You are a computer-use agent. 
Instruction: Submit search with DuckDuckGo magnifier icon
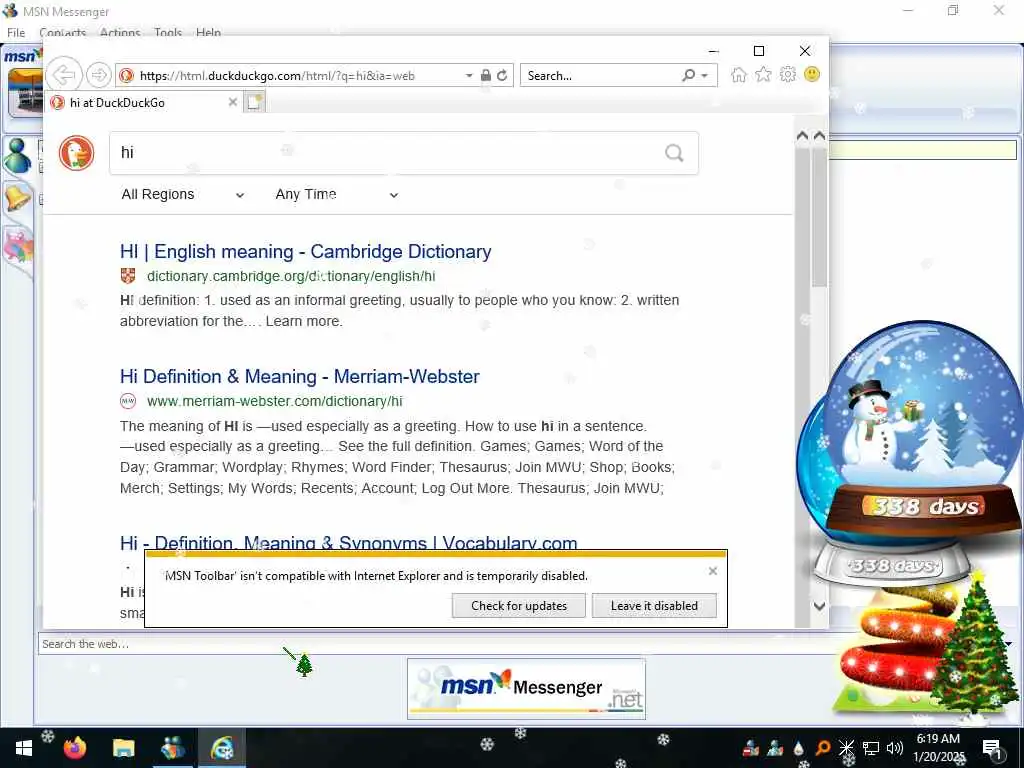pos(674,153)
